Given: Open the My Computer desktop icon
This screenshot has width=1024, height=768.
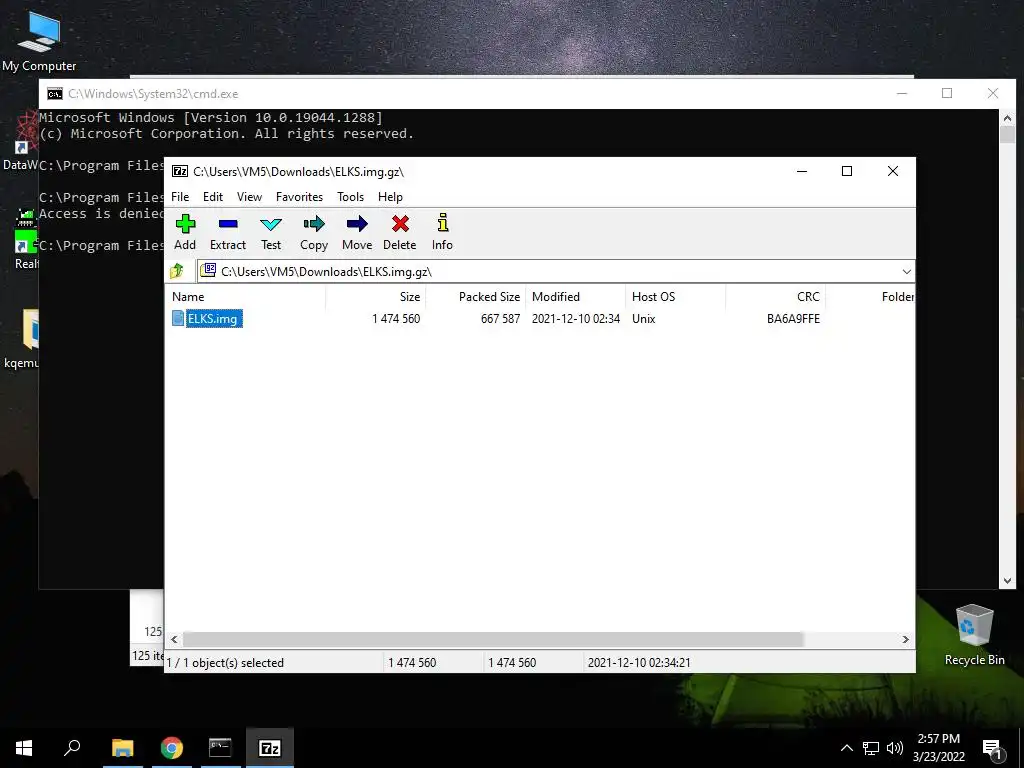Looking at the screenshot, I should pyautogui.click(x=39, y=41).
